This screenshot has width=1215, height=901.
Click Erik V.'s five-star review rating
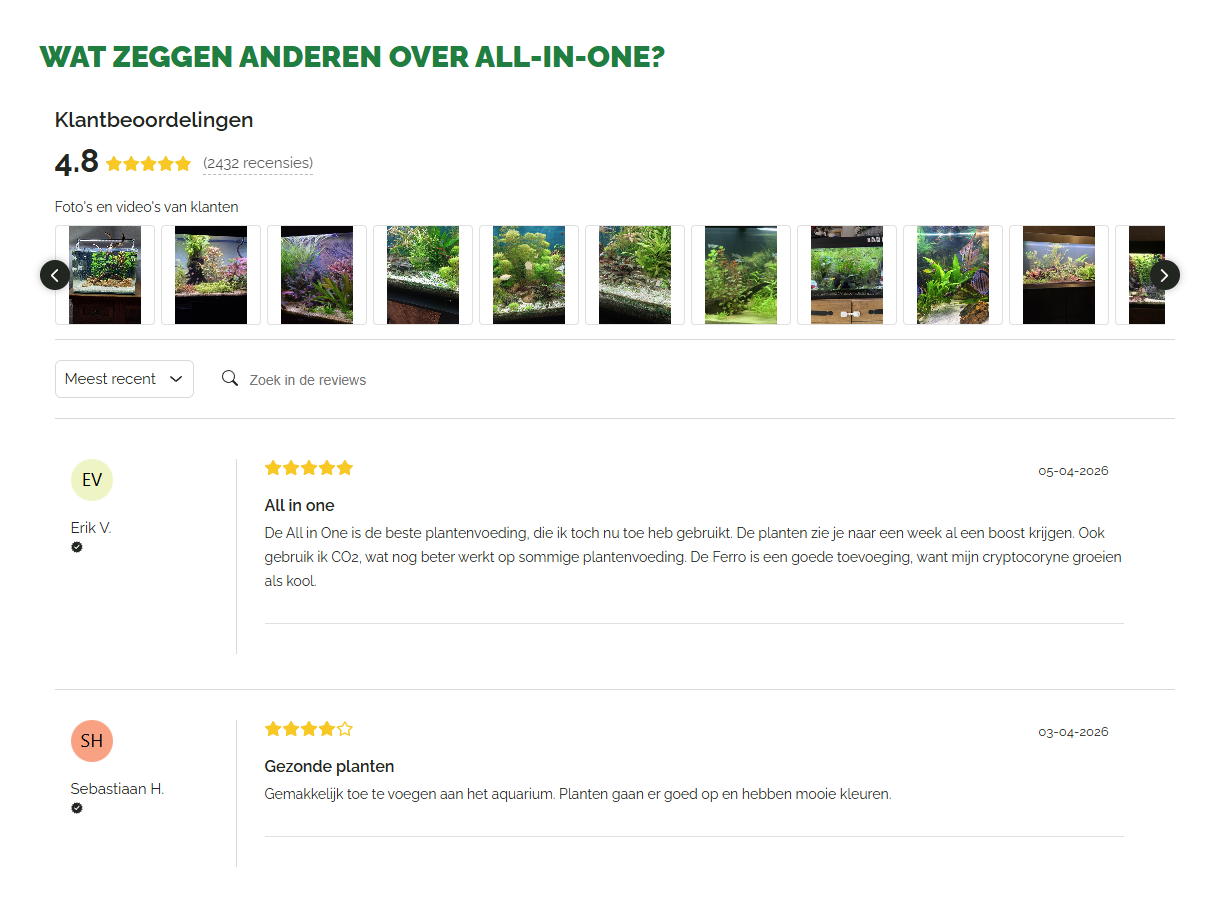click(309, 468)
